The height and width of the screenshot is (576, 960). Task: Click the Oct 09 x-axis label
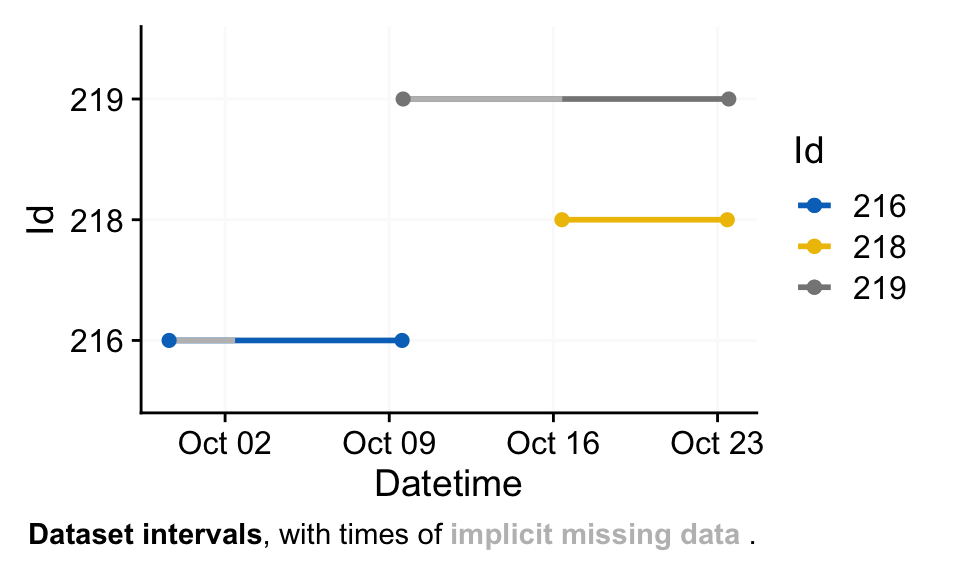[389, 443]
